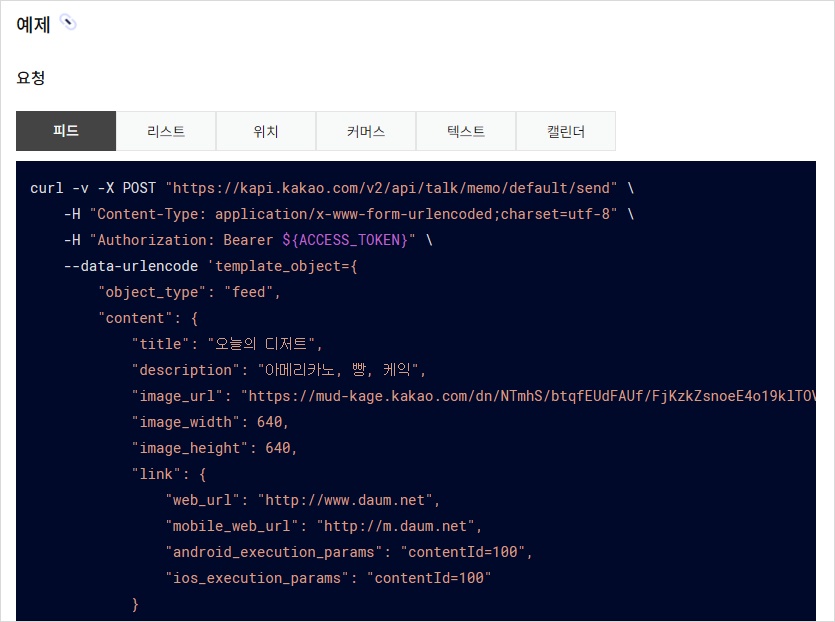Click the Content-Type header line

click(x=349, y=214)
